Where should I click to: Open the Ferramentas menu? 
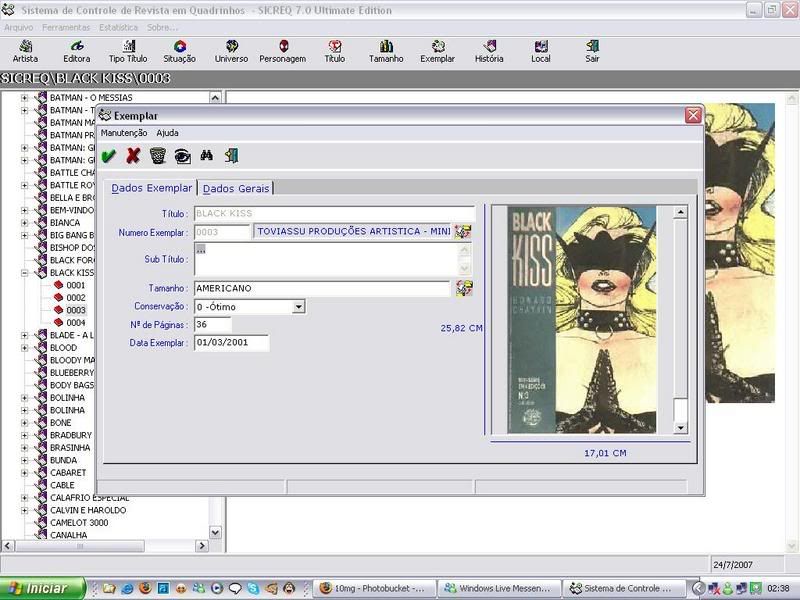(x=66, y=28)
